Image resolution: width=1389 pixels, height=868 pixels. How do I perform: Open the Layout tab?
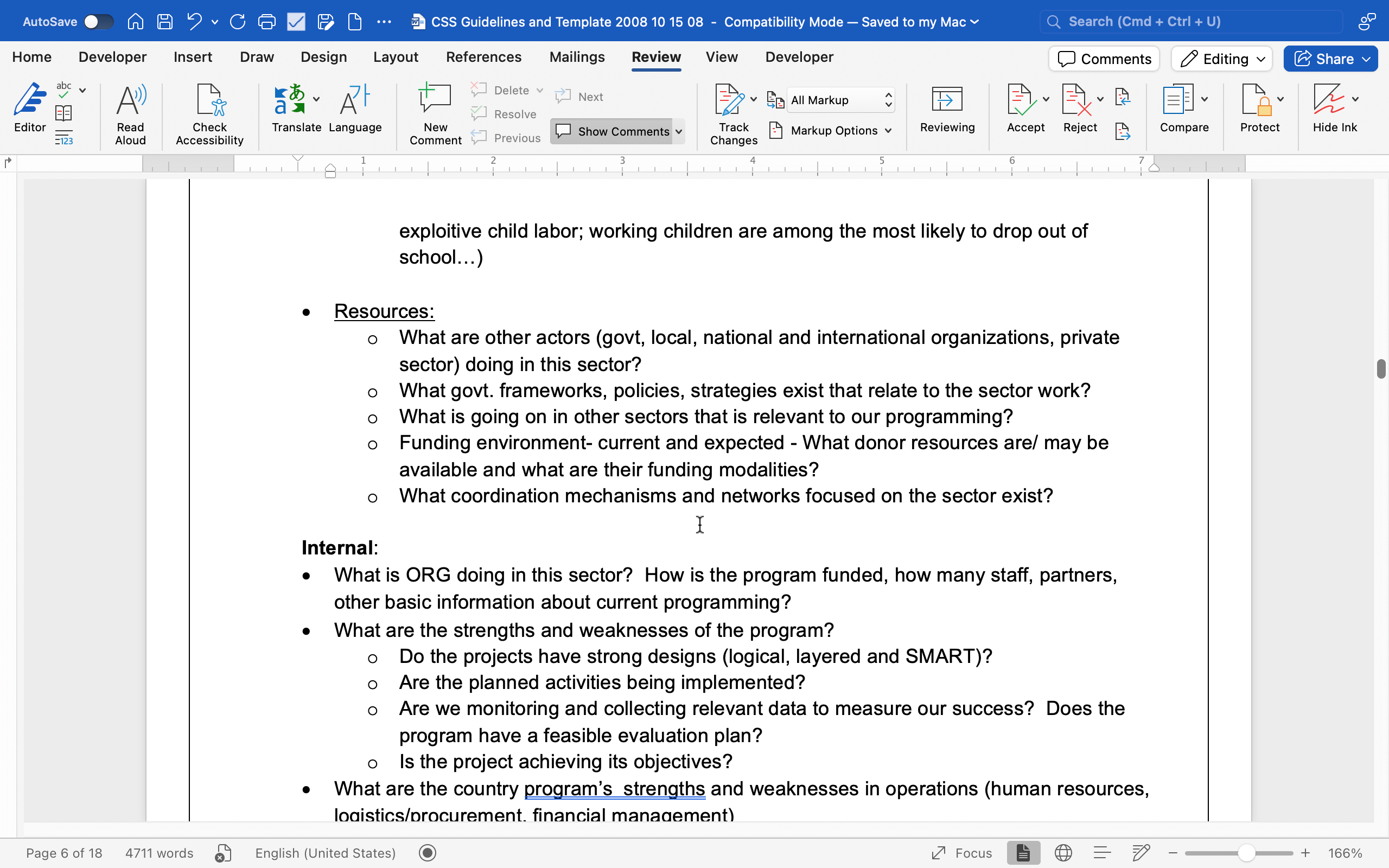(x=396, y=57)
